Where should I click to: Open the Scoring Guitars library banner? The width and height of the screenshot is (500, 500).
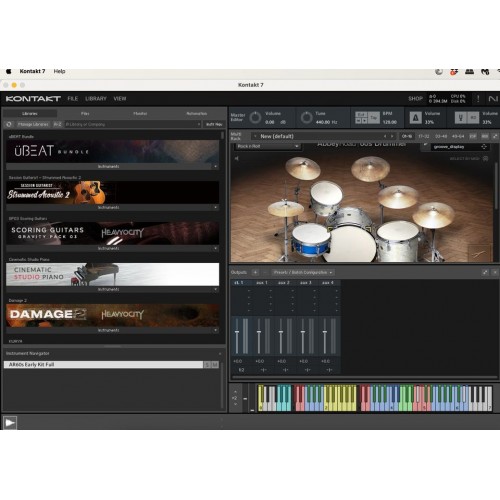point(112,233)
